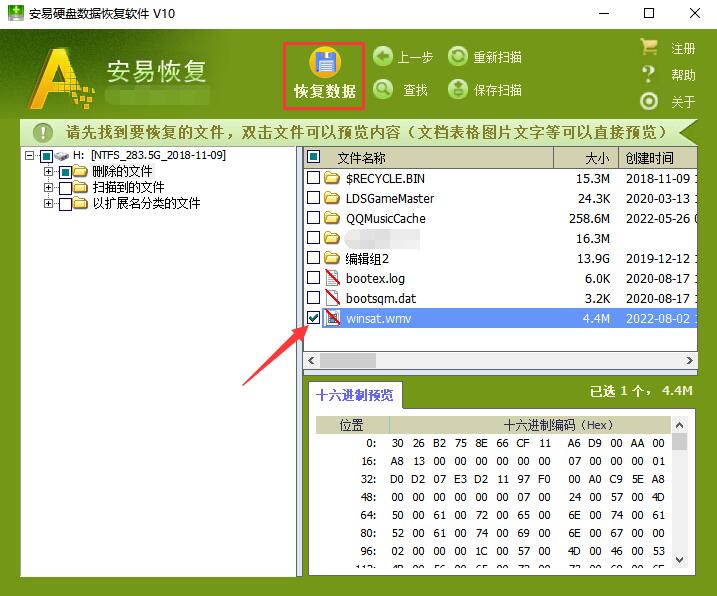Collapse the H: drive tree node

point(30,156)
